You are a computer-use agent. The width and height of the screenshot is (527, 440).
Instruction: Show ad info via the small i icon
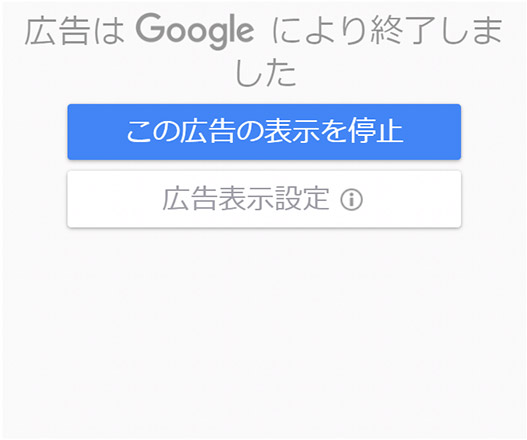point(352,200)
